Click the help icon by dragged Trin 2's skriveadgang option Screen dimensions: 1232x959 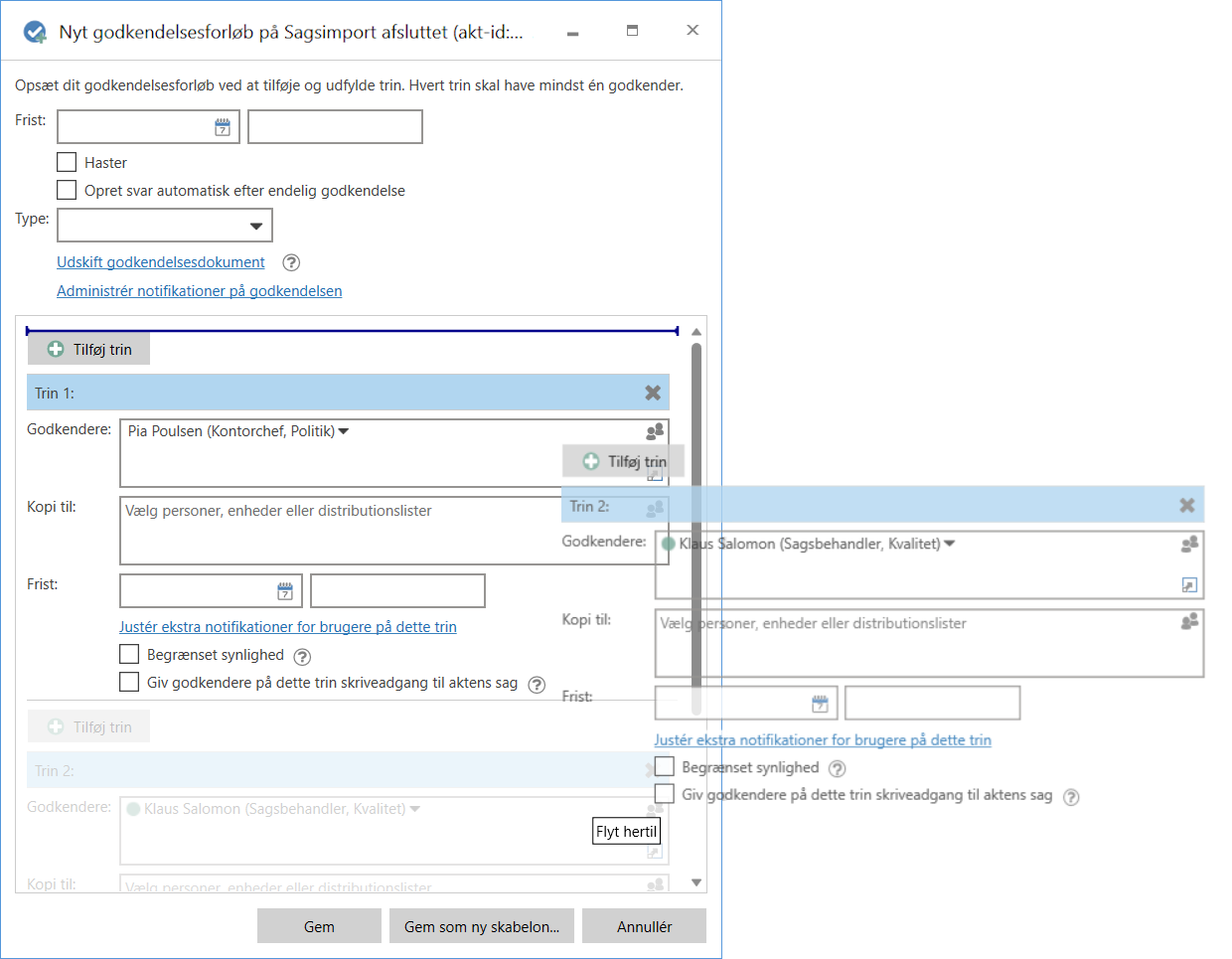point(1071,796)
